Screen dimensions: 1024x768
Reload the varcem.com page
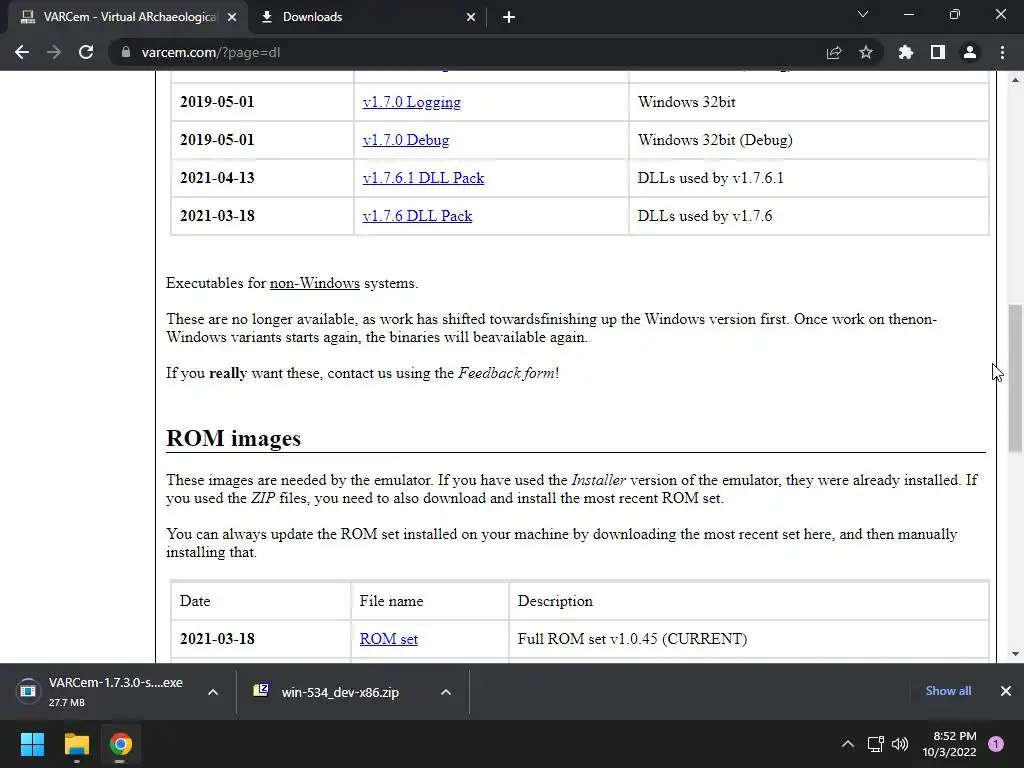pos(86,52)
